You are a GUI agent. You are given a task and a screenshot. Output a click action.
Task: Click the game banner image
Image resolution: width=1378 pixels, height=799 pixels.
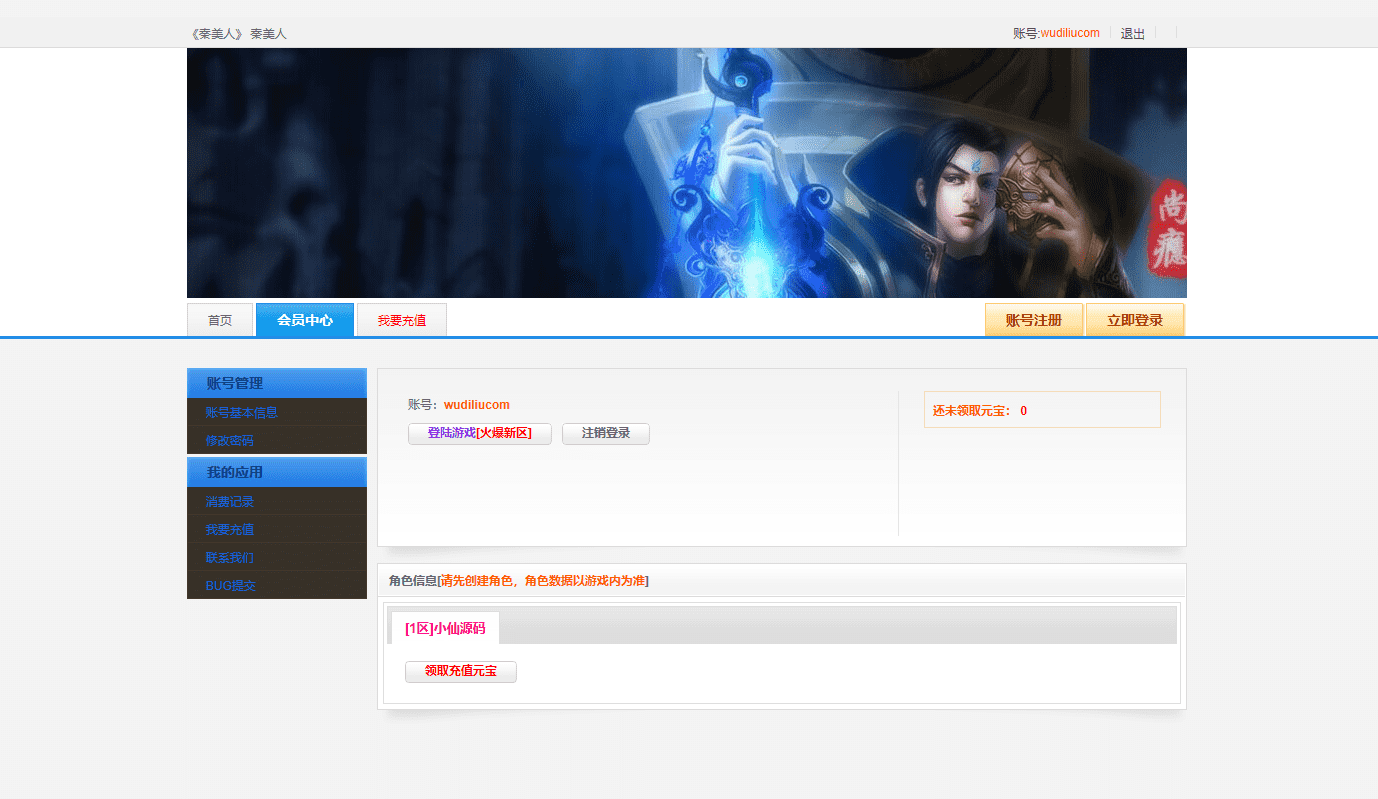[x=687, y=173]
